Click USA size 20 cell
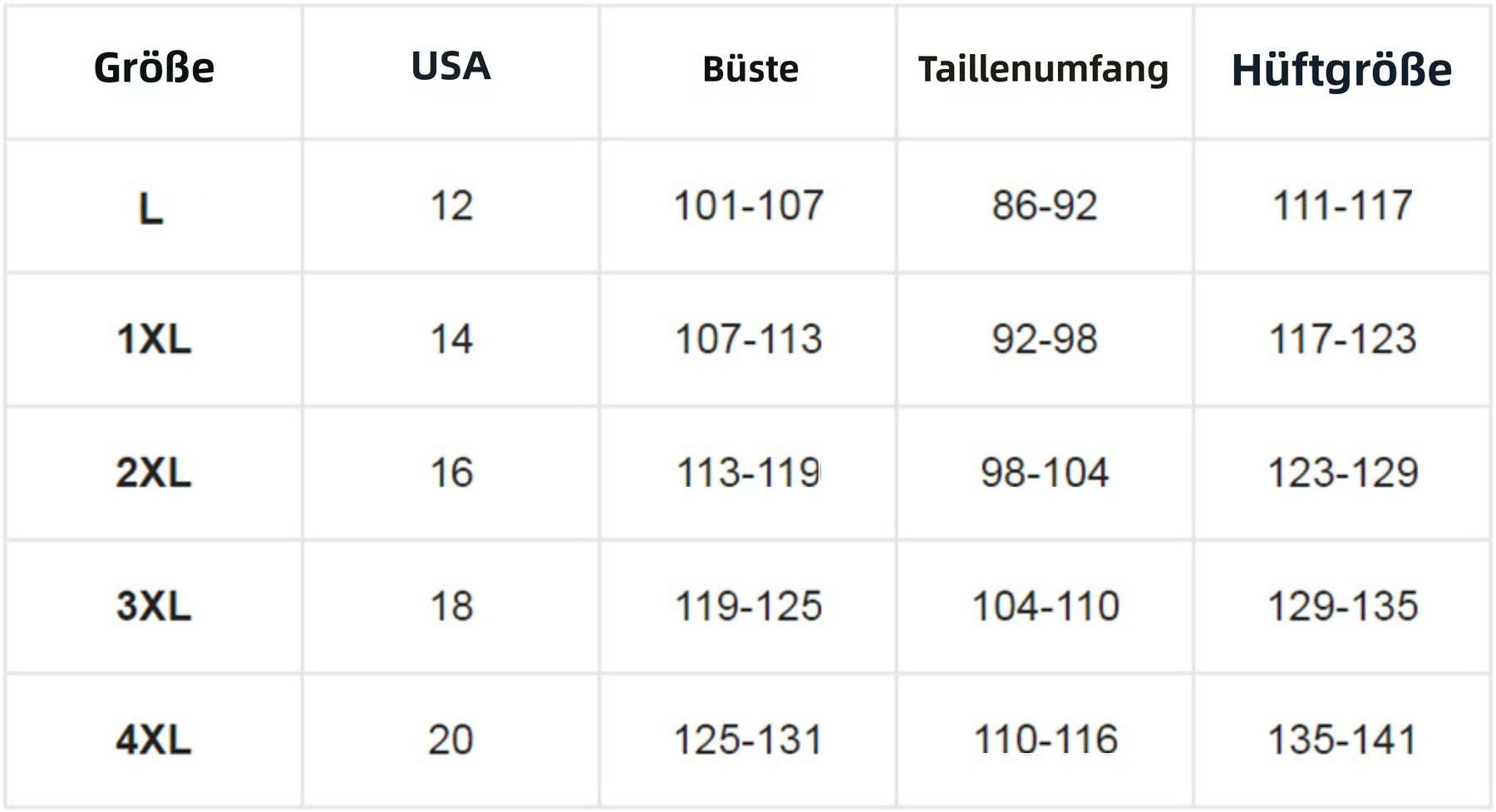1496x812 pixels. (x=450, y=740)
